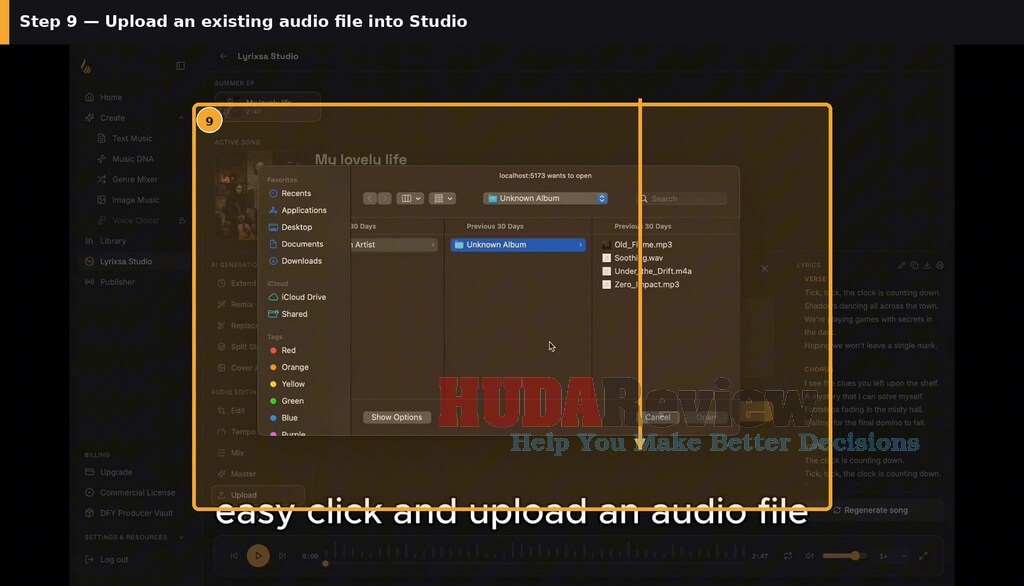Filter by Orange tag
This screenshot has width=1024, height=586.
[289, 368]
